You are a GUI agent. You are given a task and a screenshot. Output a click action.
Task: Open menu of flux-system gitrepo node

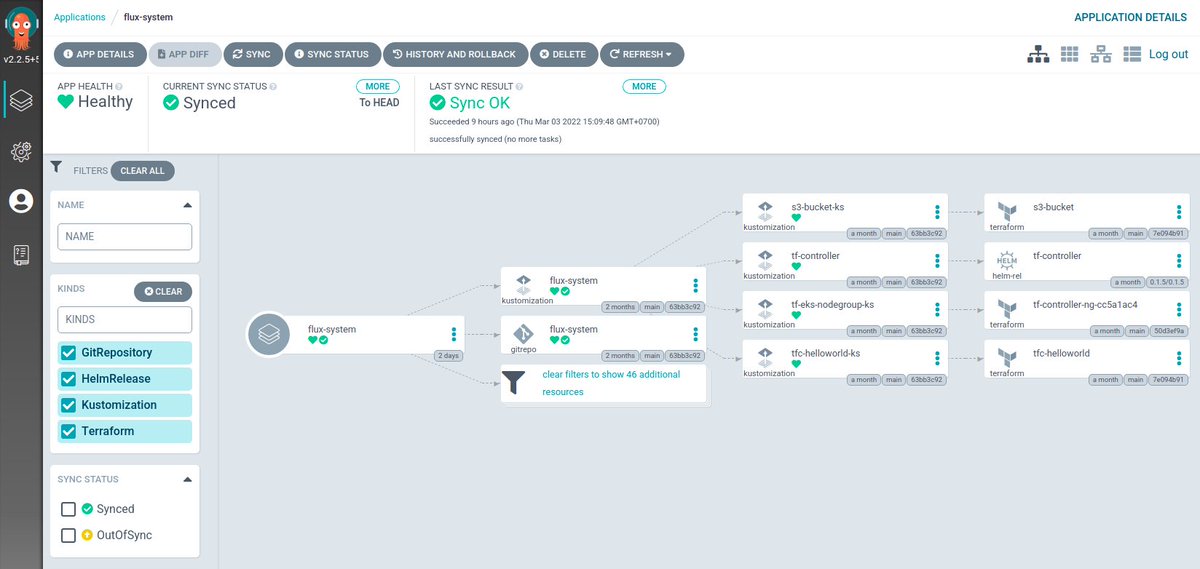[x=695, y=334]
